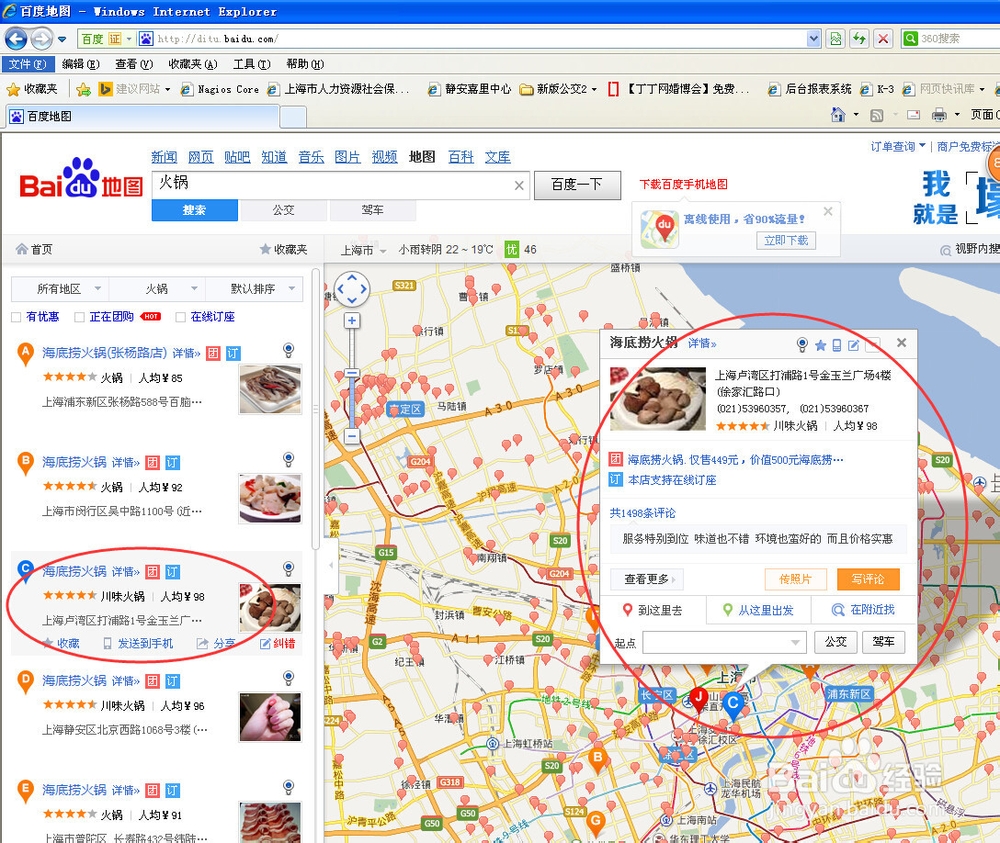The image size is (1000, 843).
Task: Select the 在附近找 tab in popup
Action: click(864, 610)
